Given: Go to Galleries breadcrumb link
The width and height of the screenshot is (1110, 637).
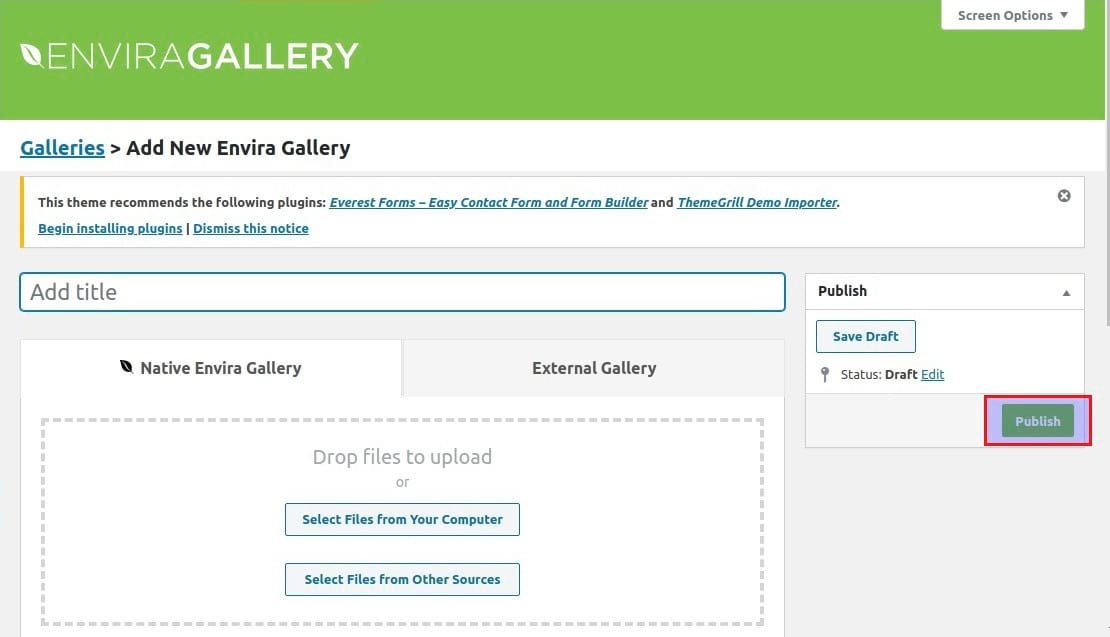Looking at the screenshot, I should 62,148.
